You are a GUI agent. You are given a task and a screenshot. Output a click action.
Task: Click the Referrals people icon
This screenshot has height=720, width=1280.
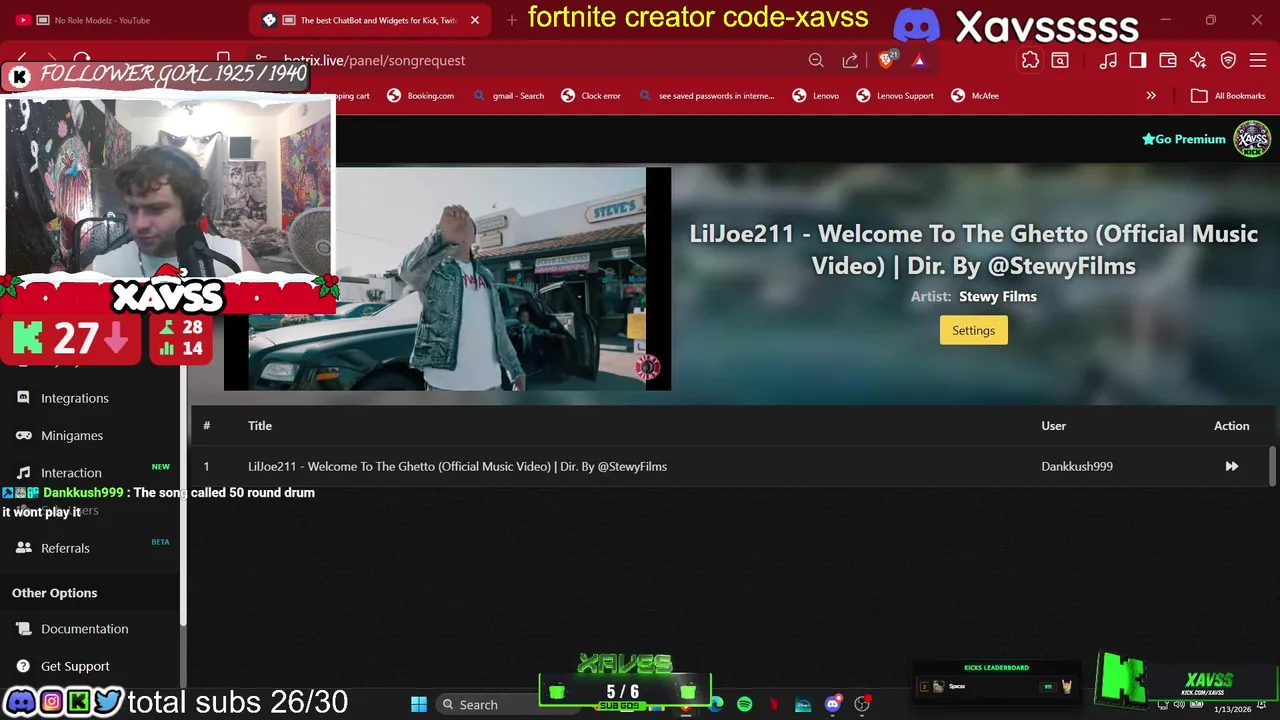pyautogui.click(x=23, y=548)
